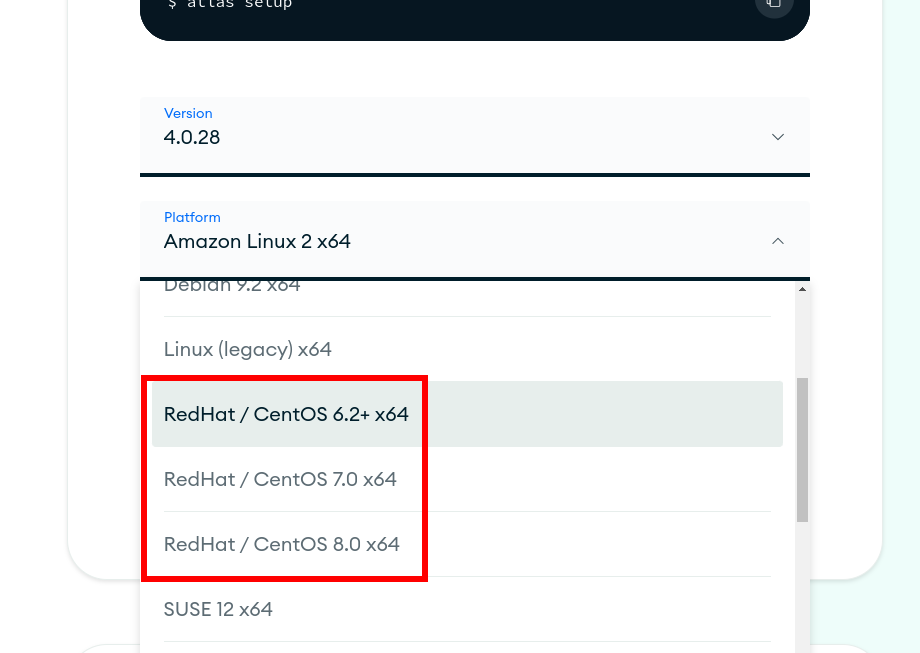
Task: Expand the Version dropdown chevron
Action: point(778,137)
